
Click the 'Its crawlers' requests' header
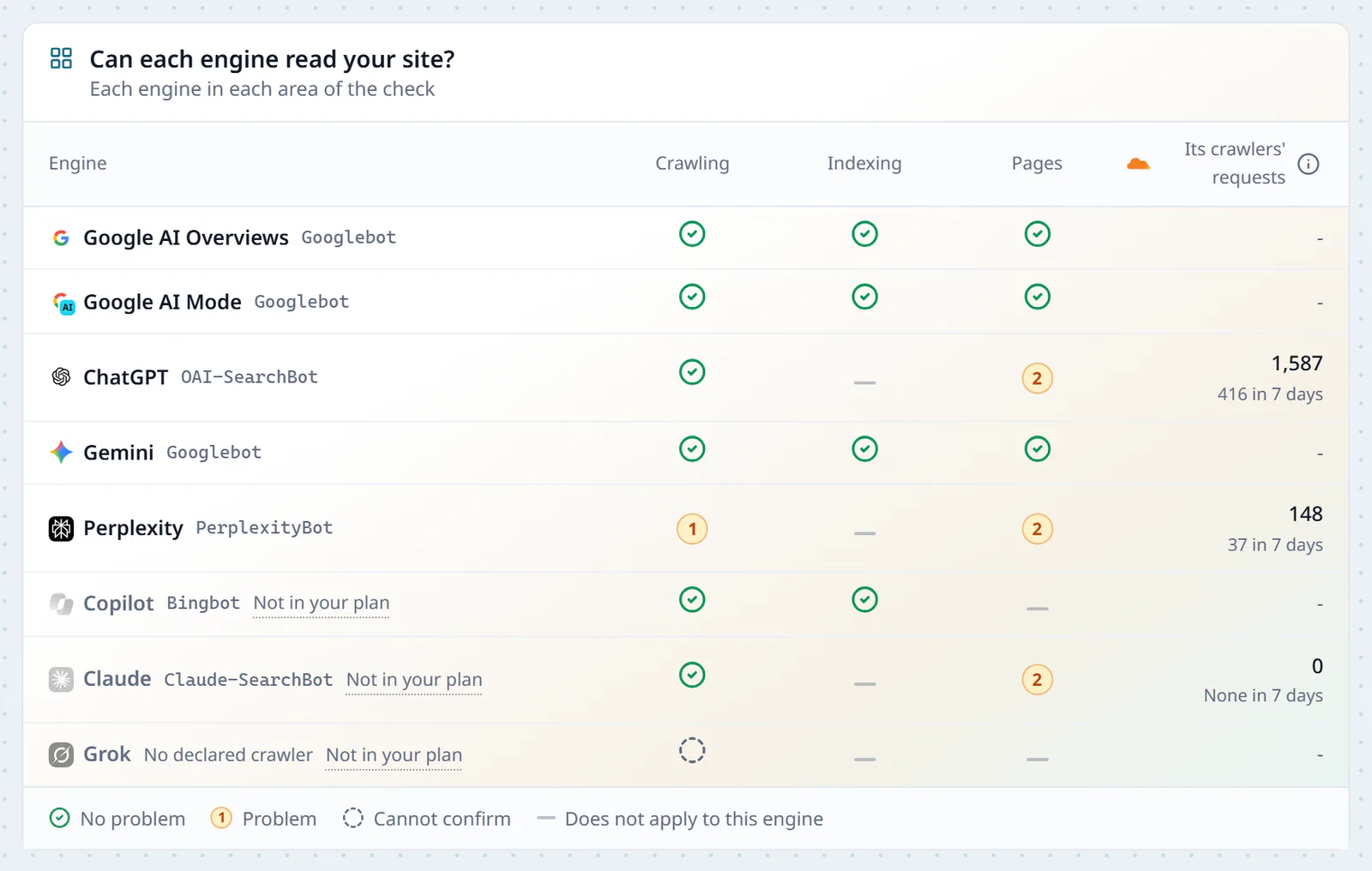(1235, 163)
